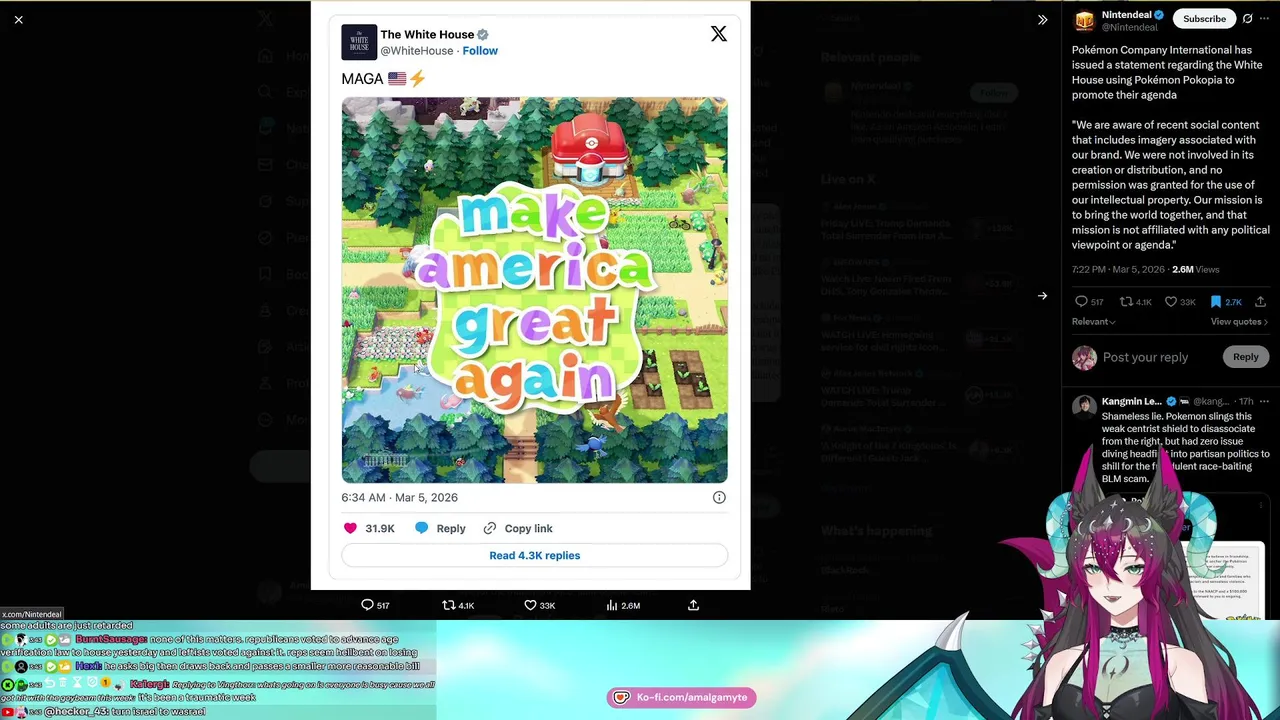Open the embedded tweet info icon
The image size is (1280, 720).
(x=719, y=497)
